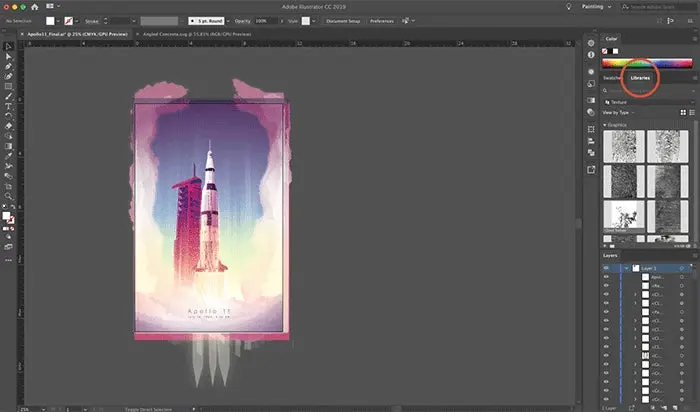The image size is (700, 412).
Task: Select the Pen tool
Action: pyautogui.click(x=8, y=67)
